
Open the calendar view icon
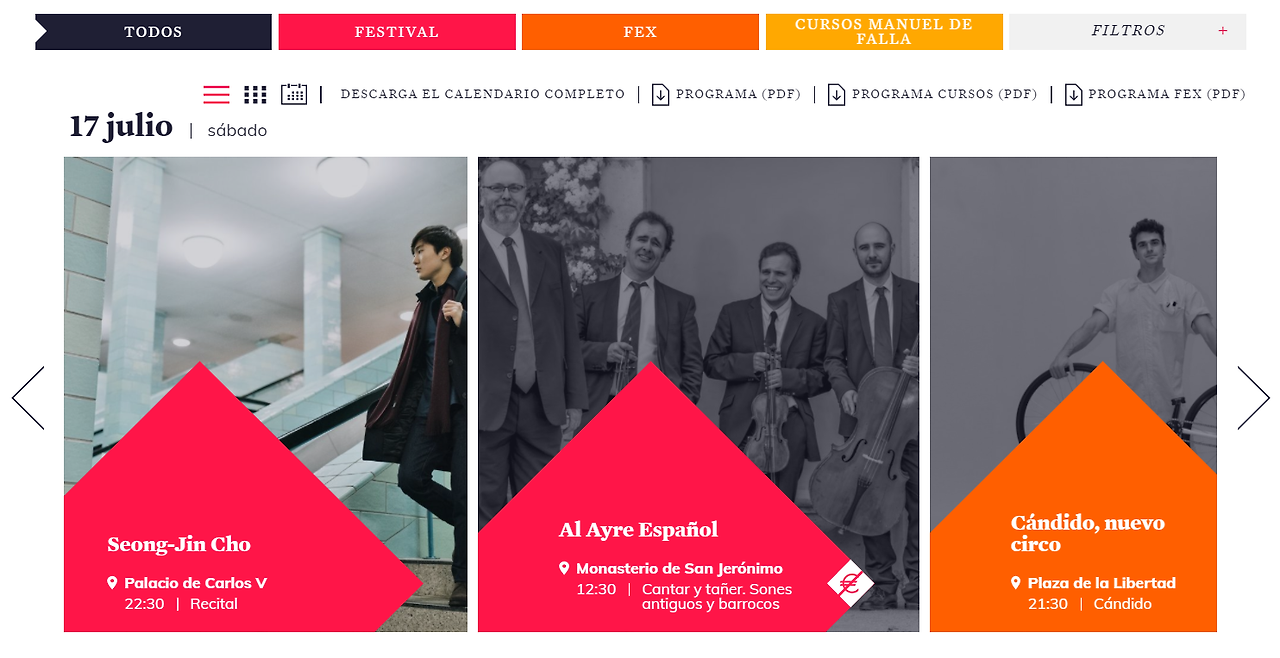coord(294,94)
